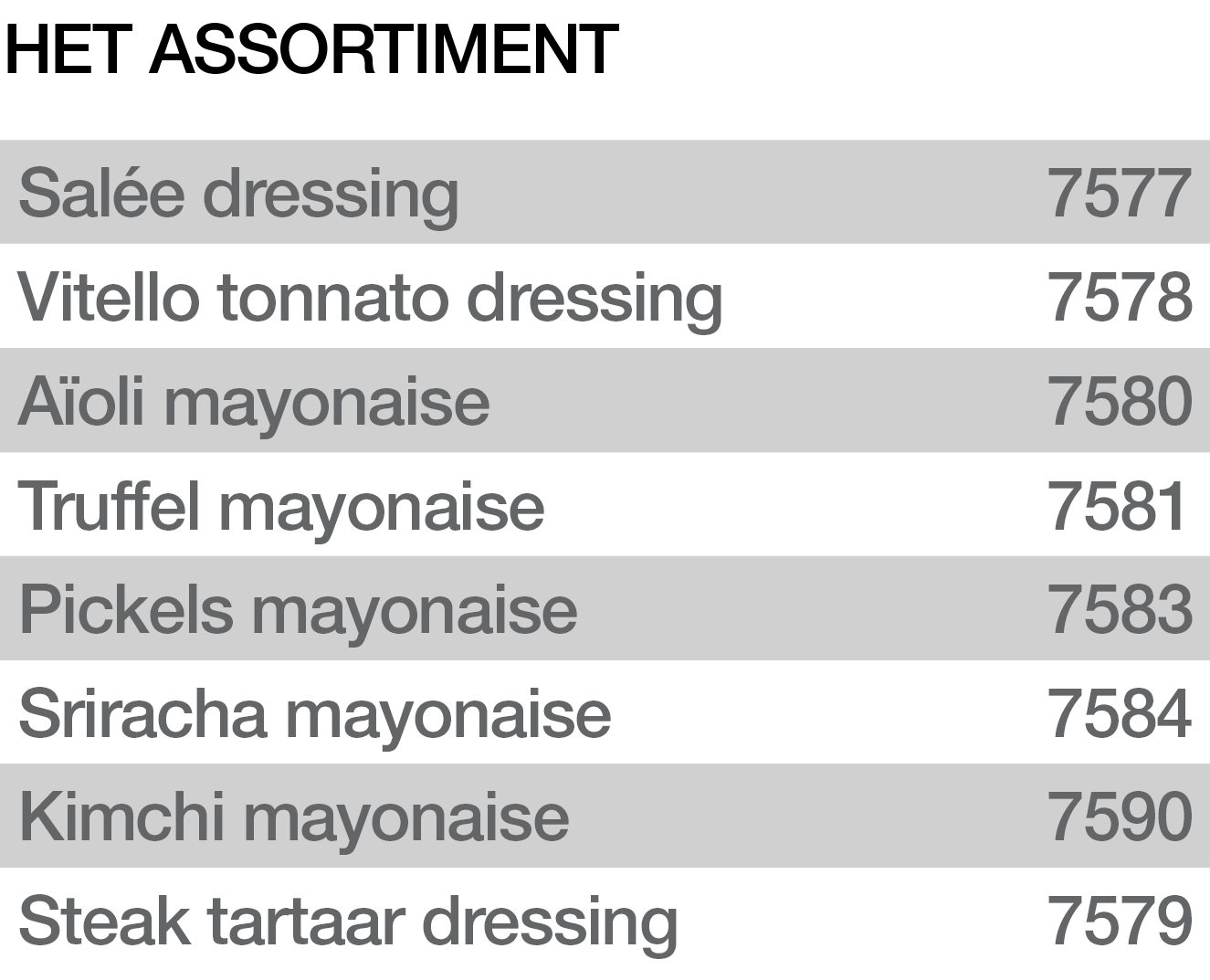1210x980 pixels.
Task: Click product code 7578
Action: (x=1119, y=298)
